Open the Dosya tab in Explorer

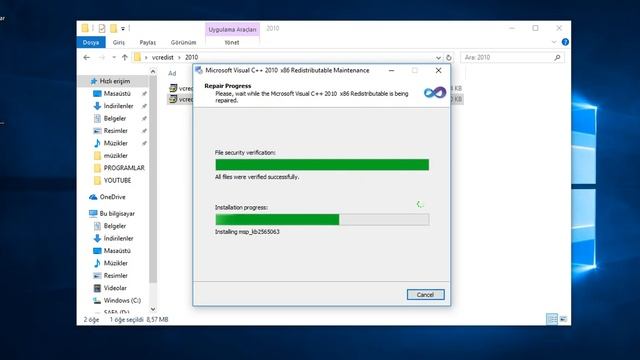[x=91, y=42]
